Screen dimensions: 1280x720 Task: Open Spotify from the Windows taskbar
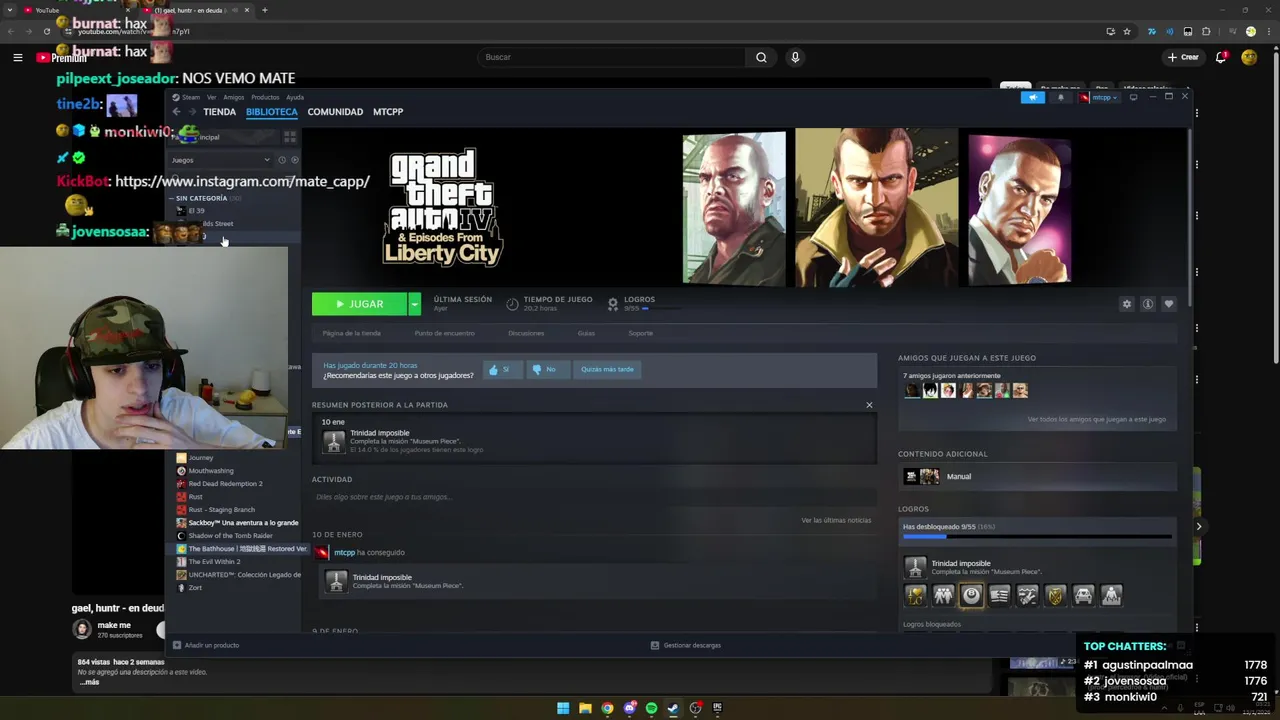(652, 708)
